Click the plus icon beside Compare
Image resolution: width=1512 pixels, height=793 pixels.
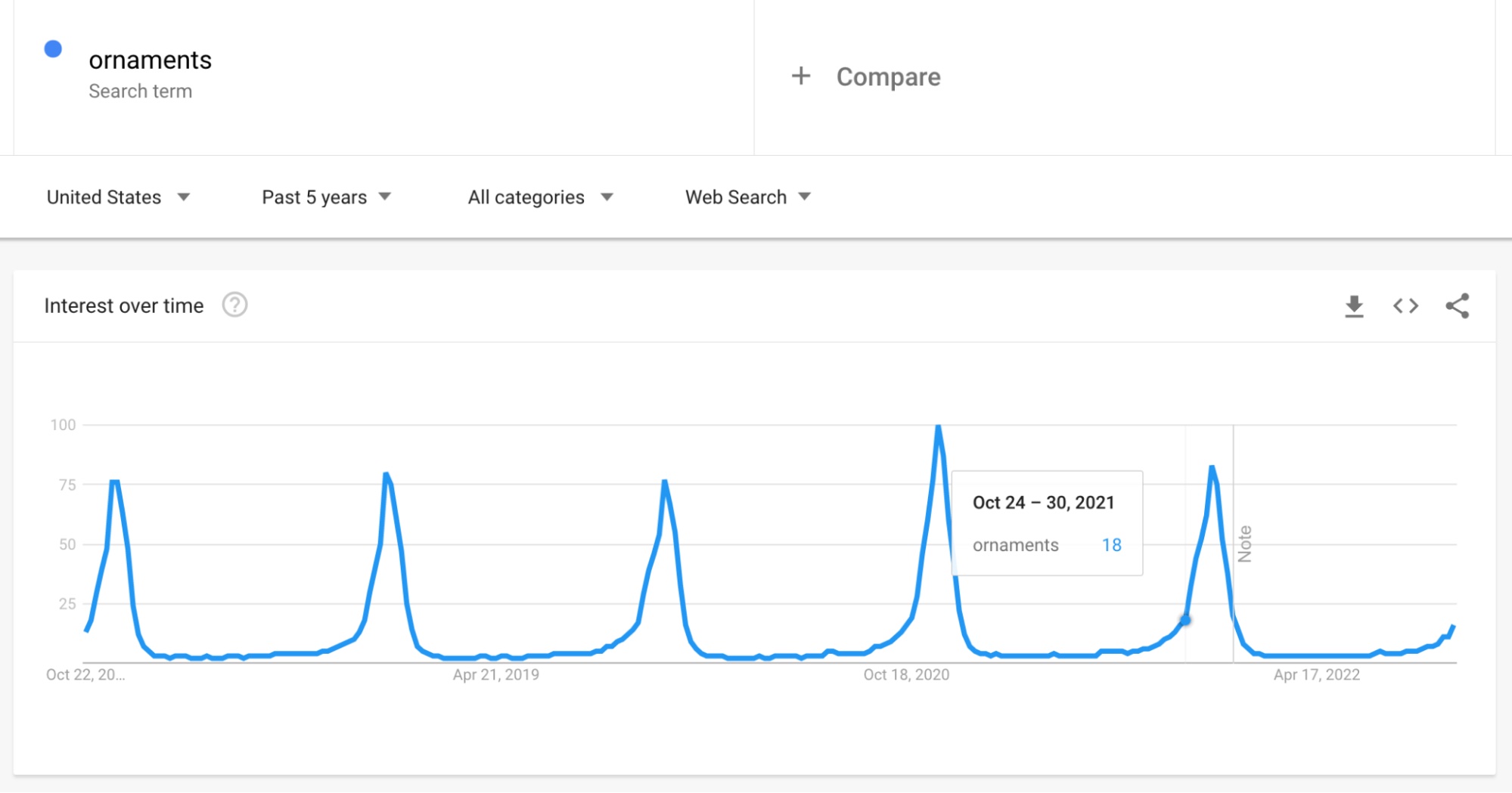[x=801, y=76]
